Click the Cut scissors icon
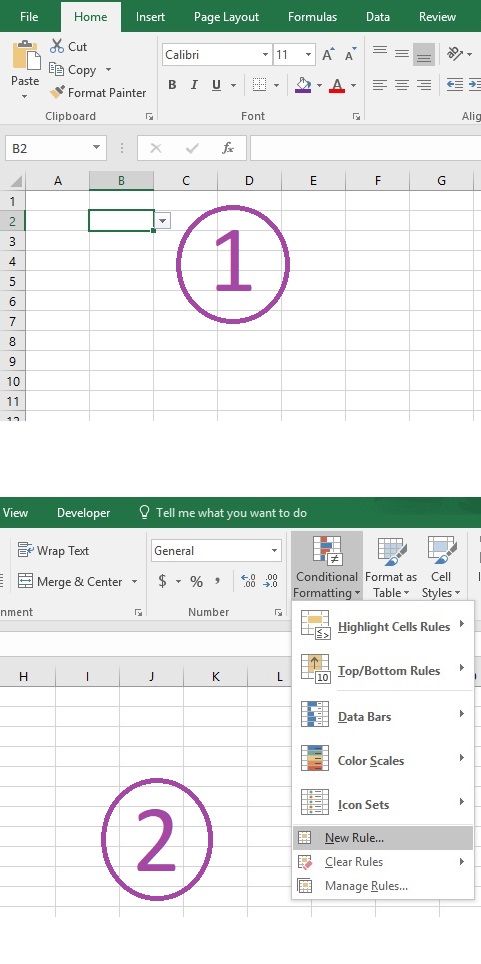The image size is (481, 964). tap(57, 46)
